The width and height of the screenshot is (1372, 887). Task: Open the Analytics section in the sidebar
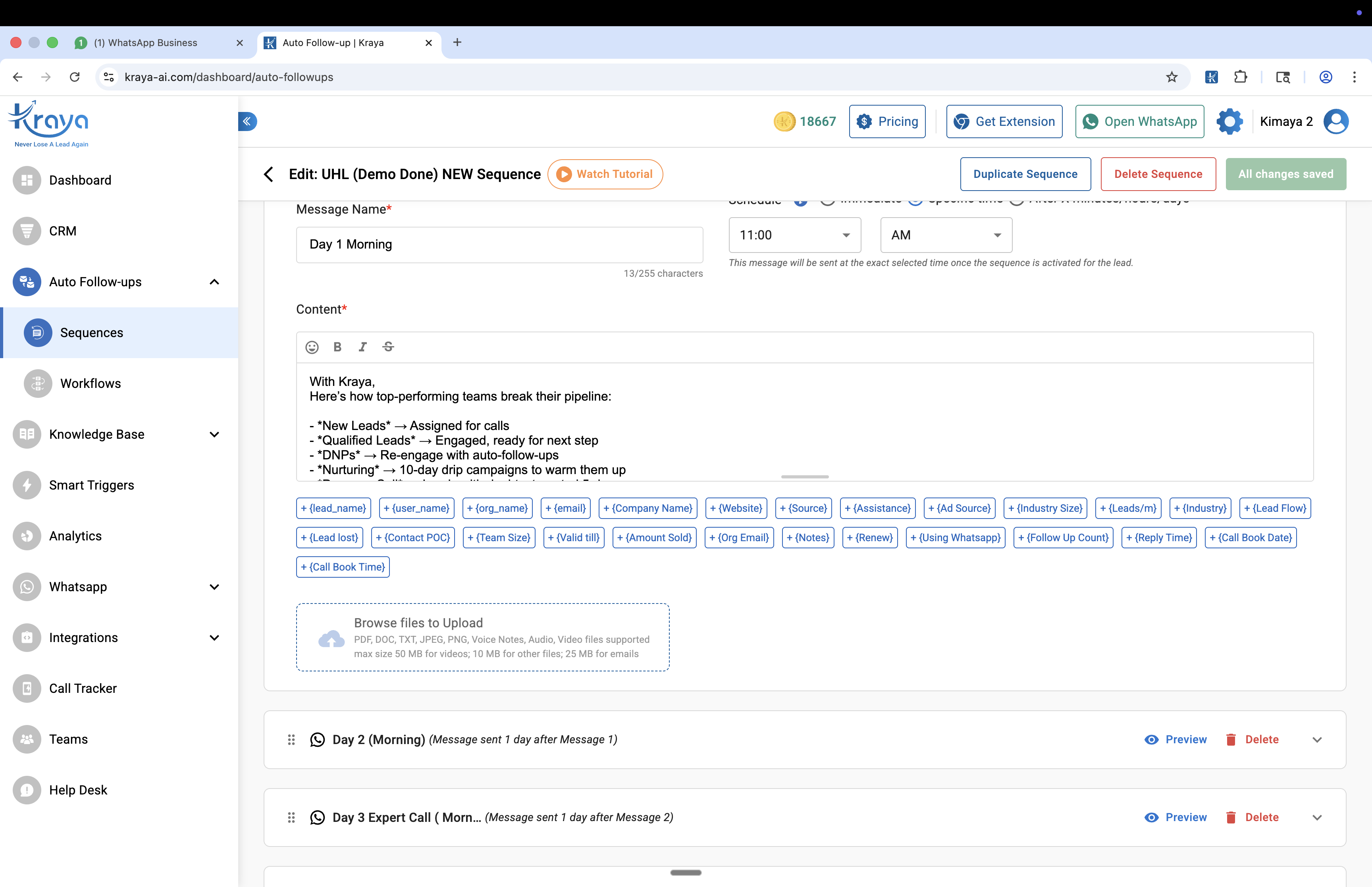(x=75, y=536)
